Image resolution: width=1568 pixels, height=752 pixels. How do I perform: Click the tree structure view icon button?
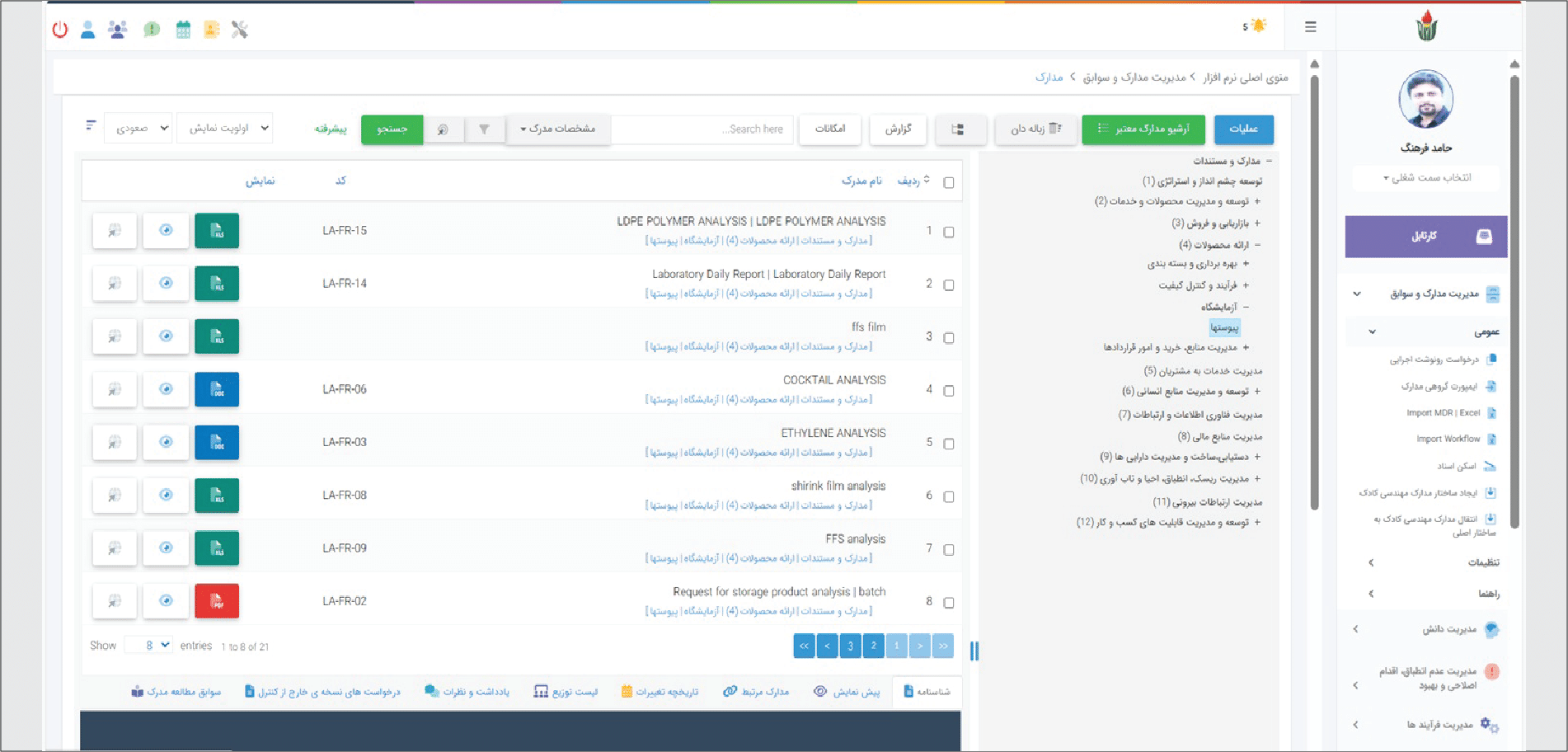point(957,129)
